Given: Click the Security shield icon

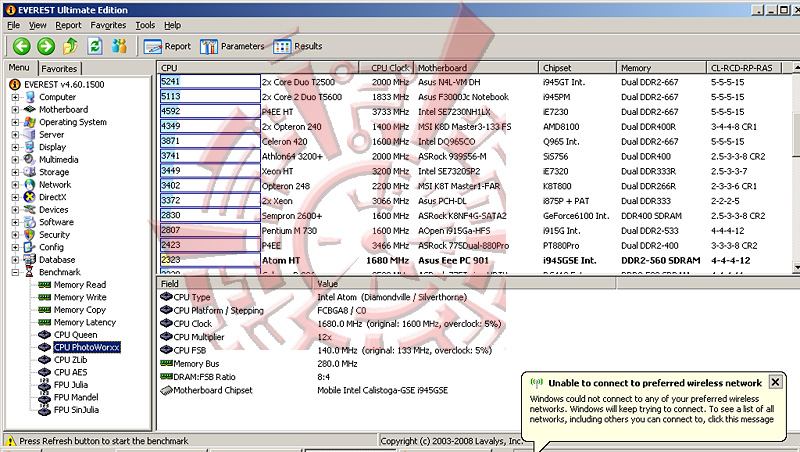Looking at the screenshot, I should pyautogui.click(x=30, y=235).
